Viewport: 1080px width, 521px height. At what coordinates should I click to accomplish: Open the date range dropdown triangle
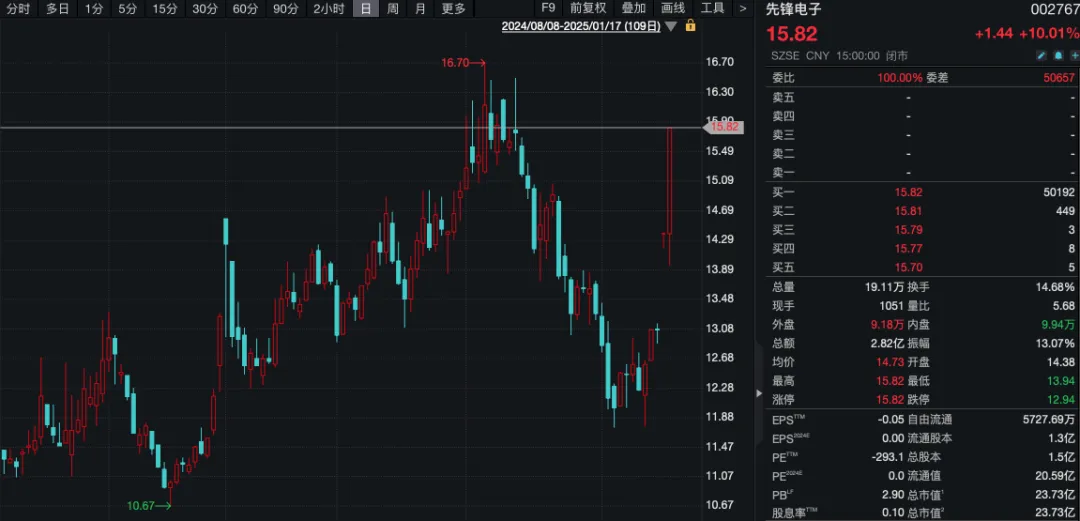point(671,27)
